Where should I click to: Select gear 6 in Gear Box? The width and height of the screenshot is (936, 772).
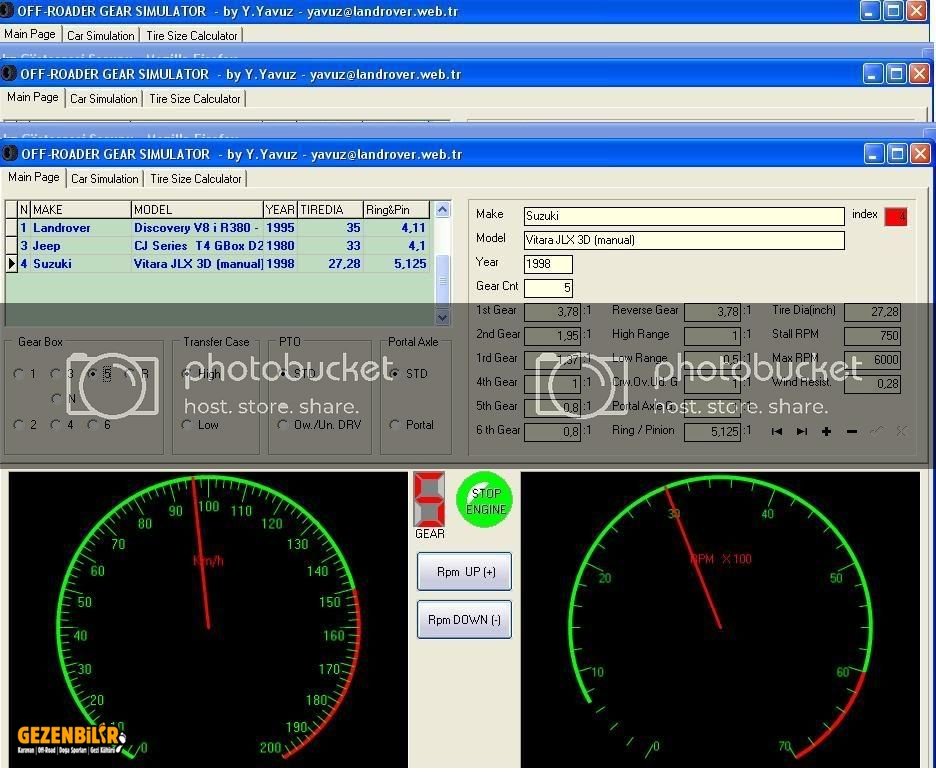(100, 425)
